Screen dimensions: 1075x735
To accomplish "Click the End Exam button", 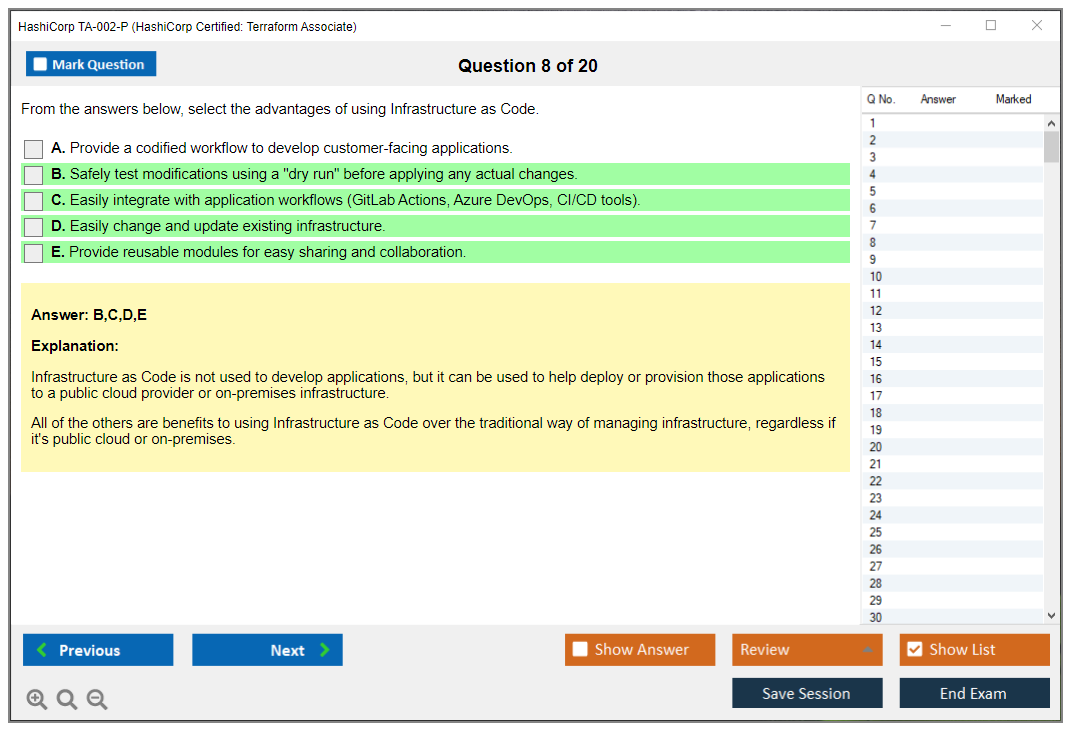I will click(974, 693).
